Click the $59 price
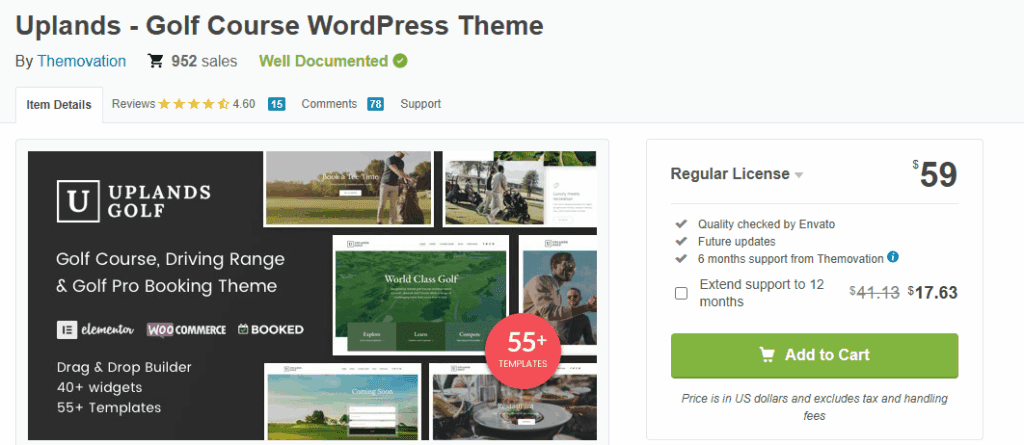1024x445 pixels. [x=935, y=175]
